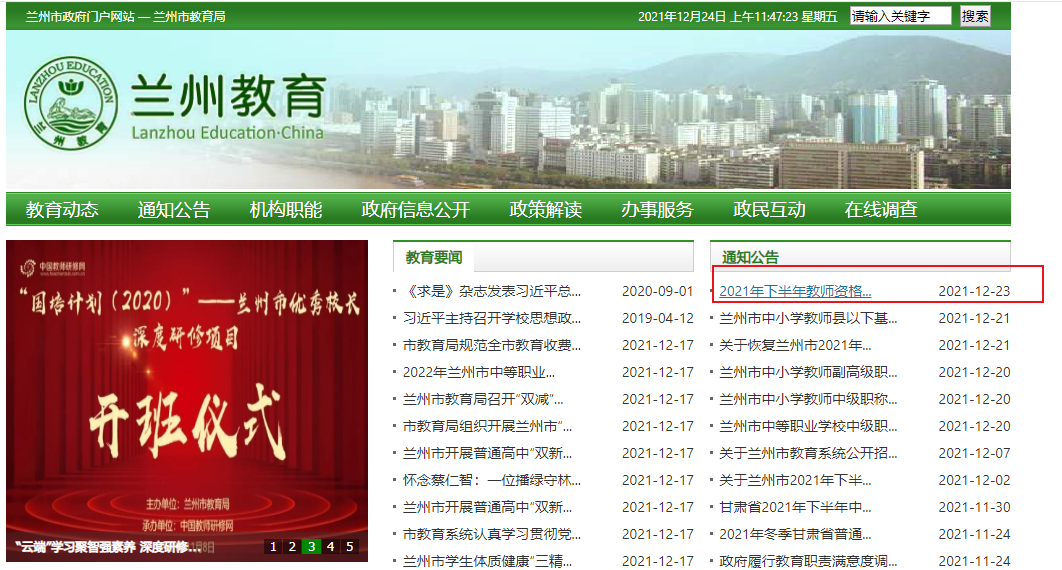Click the 2021-12-02 date in 通知公告

pyautogui.click(x=974, y=481)
